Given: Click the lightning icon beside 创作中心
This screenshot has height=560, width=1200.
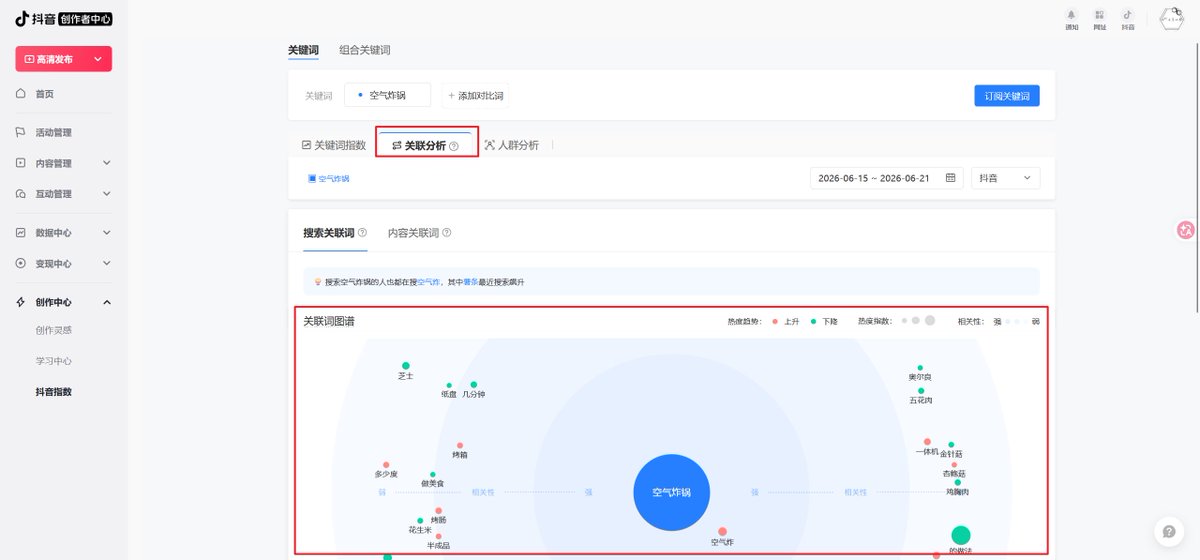Looking at the screenshot, I should (21, 302).
